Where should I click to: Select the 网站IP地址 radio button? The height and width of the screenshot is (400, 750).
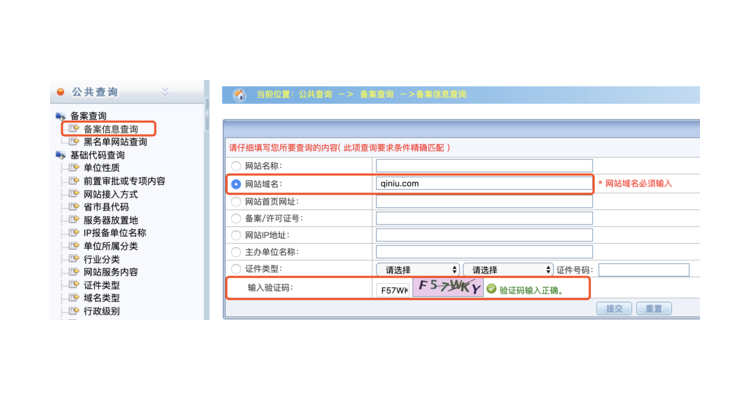point(236,235)
